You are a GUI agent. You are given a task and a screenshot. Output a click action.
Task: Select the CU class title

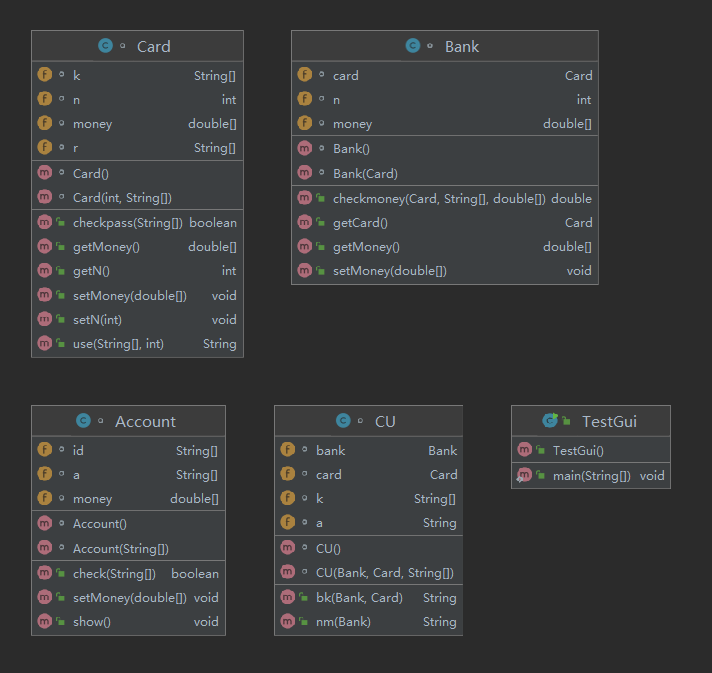(385, 421)
